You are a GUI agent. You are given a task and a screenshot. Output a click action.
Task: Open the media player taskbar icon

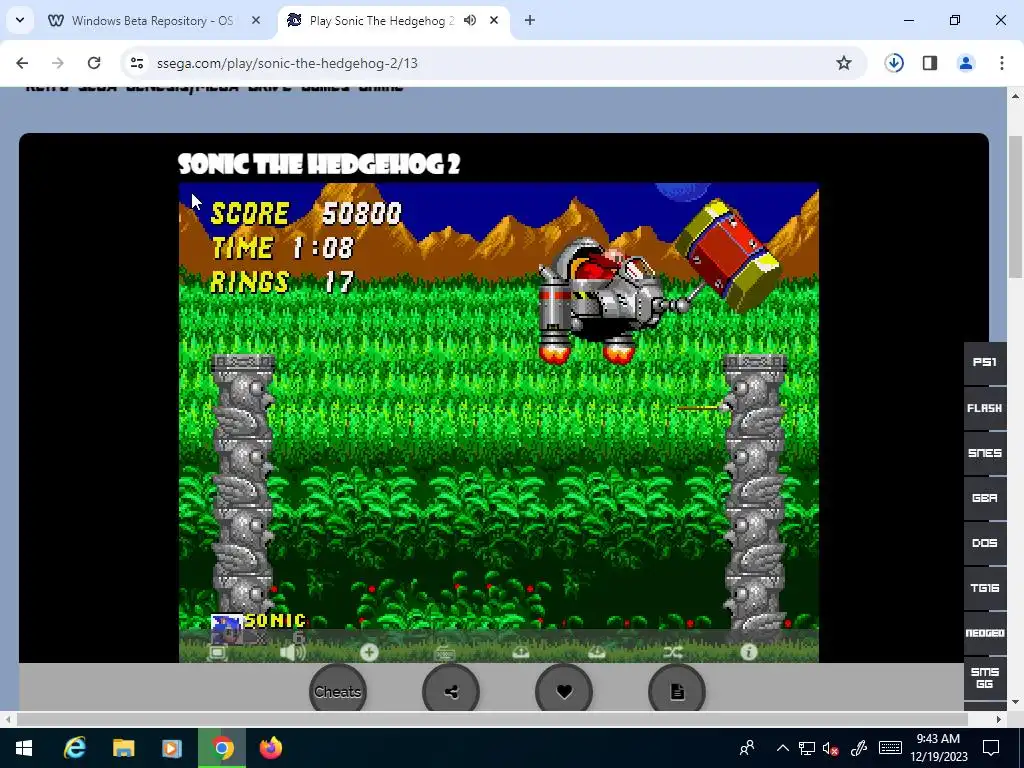click(172, 748)
